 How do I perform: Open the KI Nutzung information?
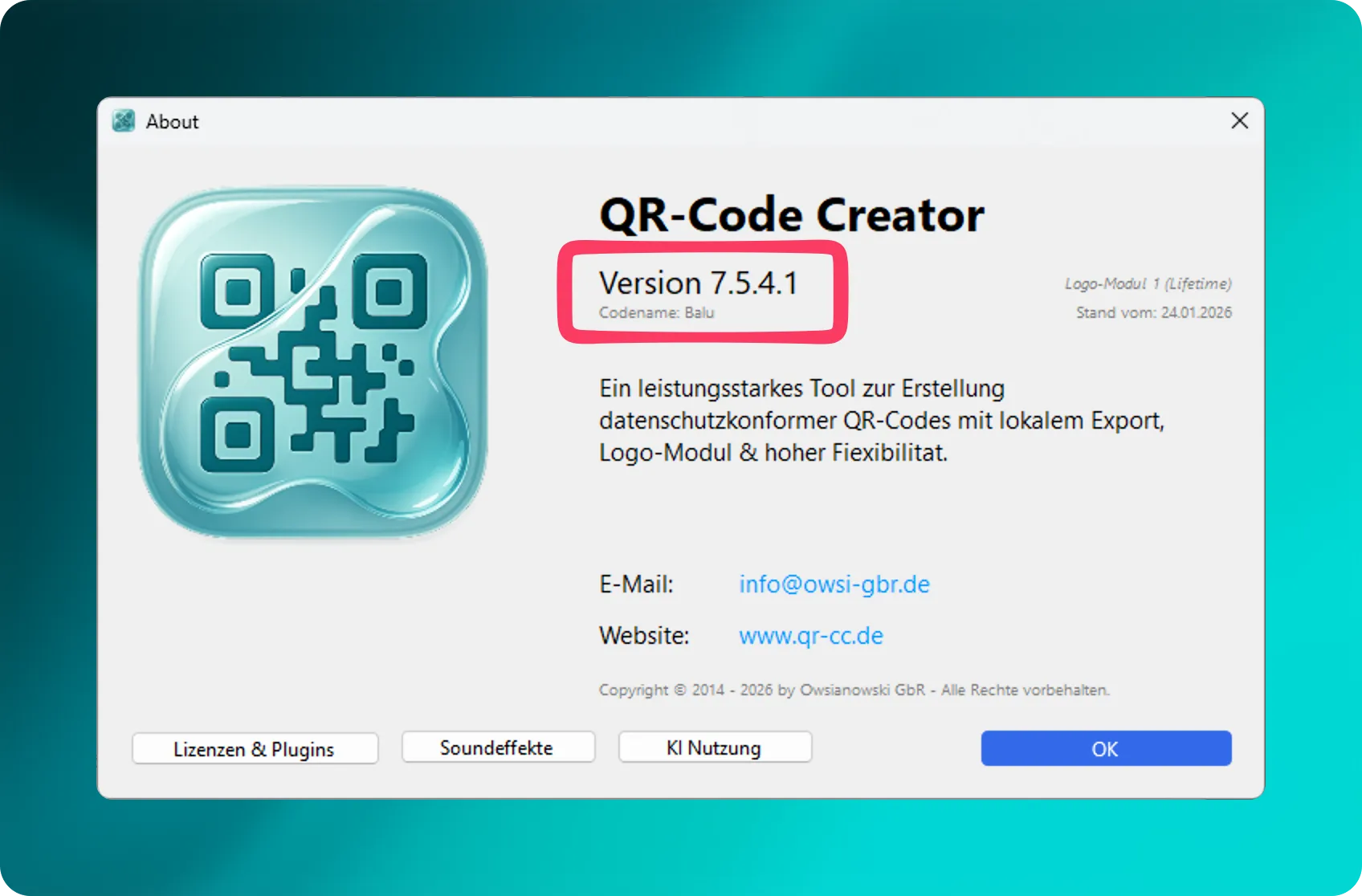tap(714, 747)
